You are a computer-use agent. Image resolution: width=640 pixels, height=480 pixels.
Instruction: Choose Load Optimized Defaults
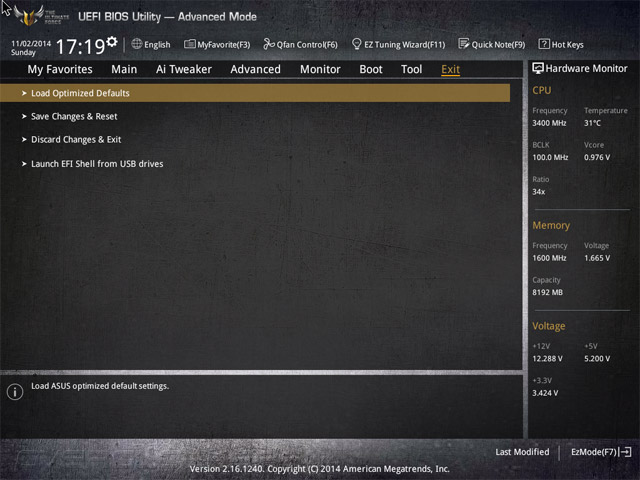coord(255,93)
